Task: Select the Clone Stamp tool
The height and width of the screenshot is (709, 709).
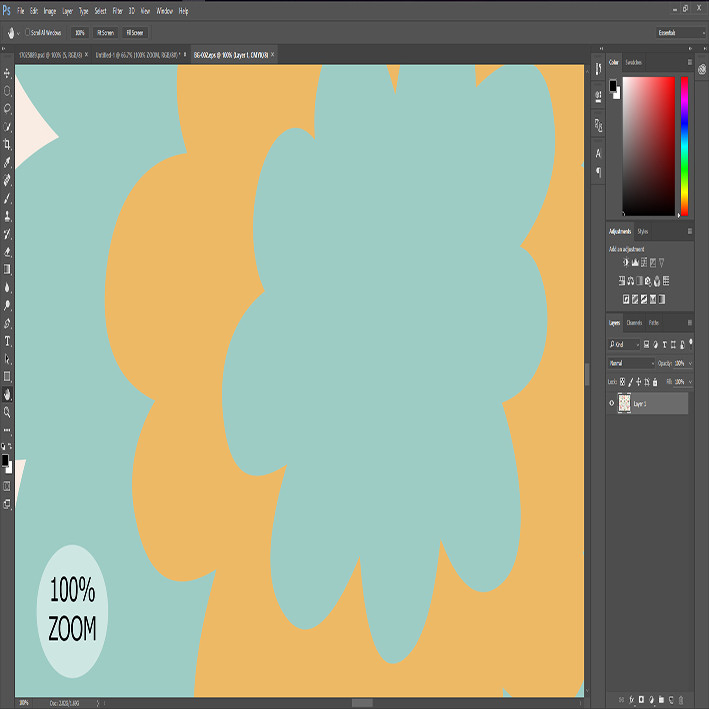Action: point(7,216)
